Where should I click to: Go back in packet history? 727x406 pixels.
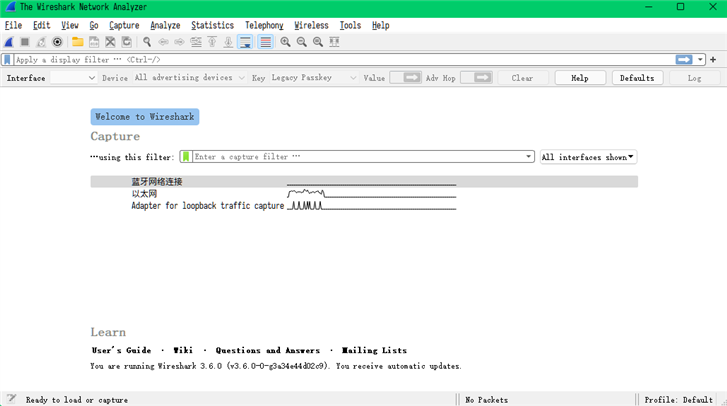[x=163, y=42]
